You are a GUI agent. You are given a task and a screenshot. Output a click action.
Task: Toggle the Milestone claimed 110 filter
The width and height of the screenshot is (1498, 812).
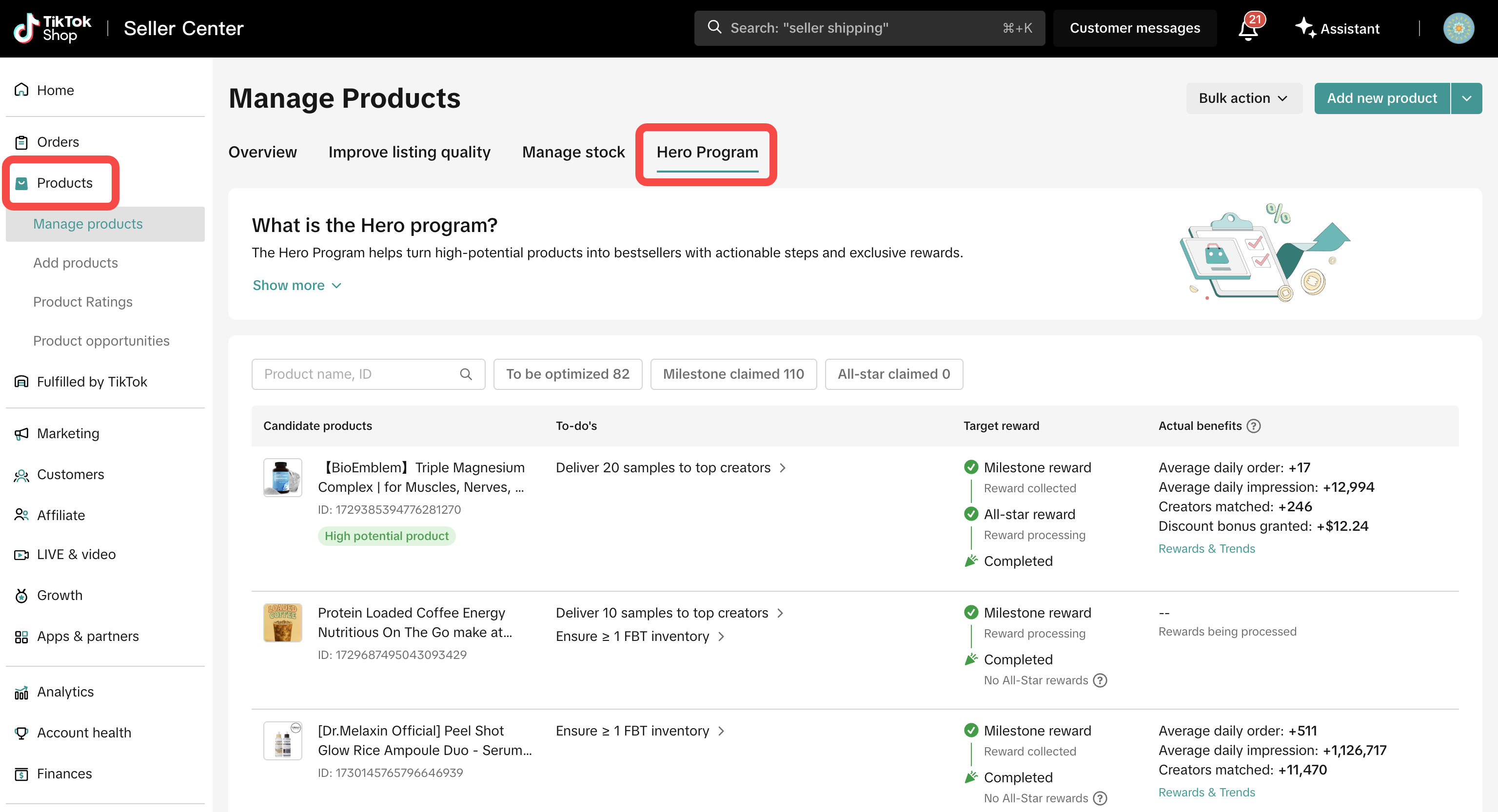pyautogui.click(x=733, y=374)
